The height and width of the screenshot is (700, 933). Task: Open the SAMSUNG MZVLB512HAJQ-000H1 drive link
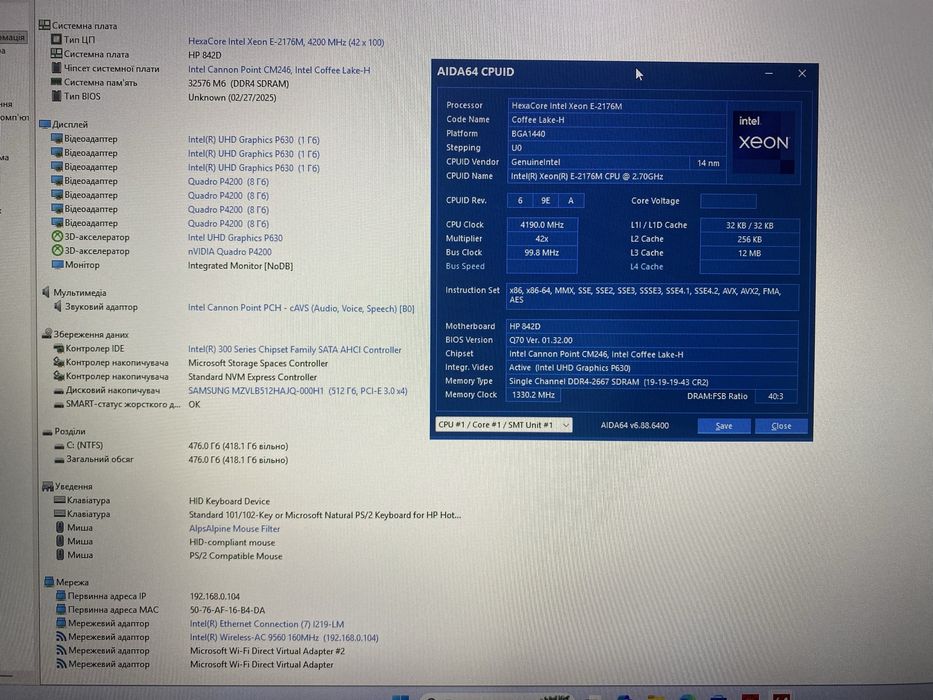[298, 391]
